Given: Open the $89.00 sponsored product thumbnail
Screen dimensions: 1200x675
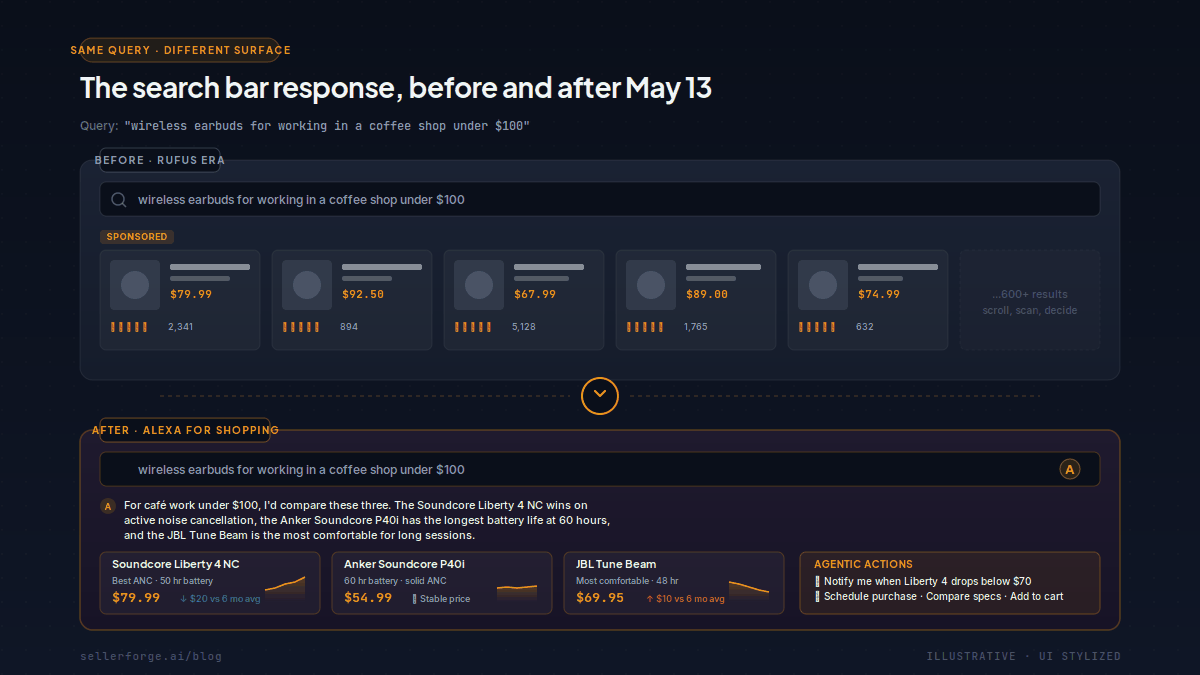Looking at the screenshot, I should pos(651,285).
